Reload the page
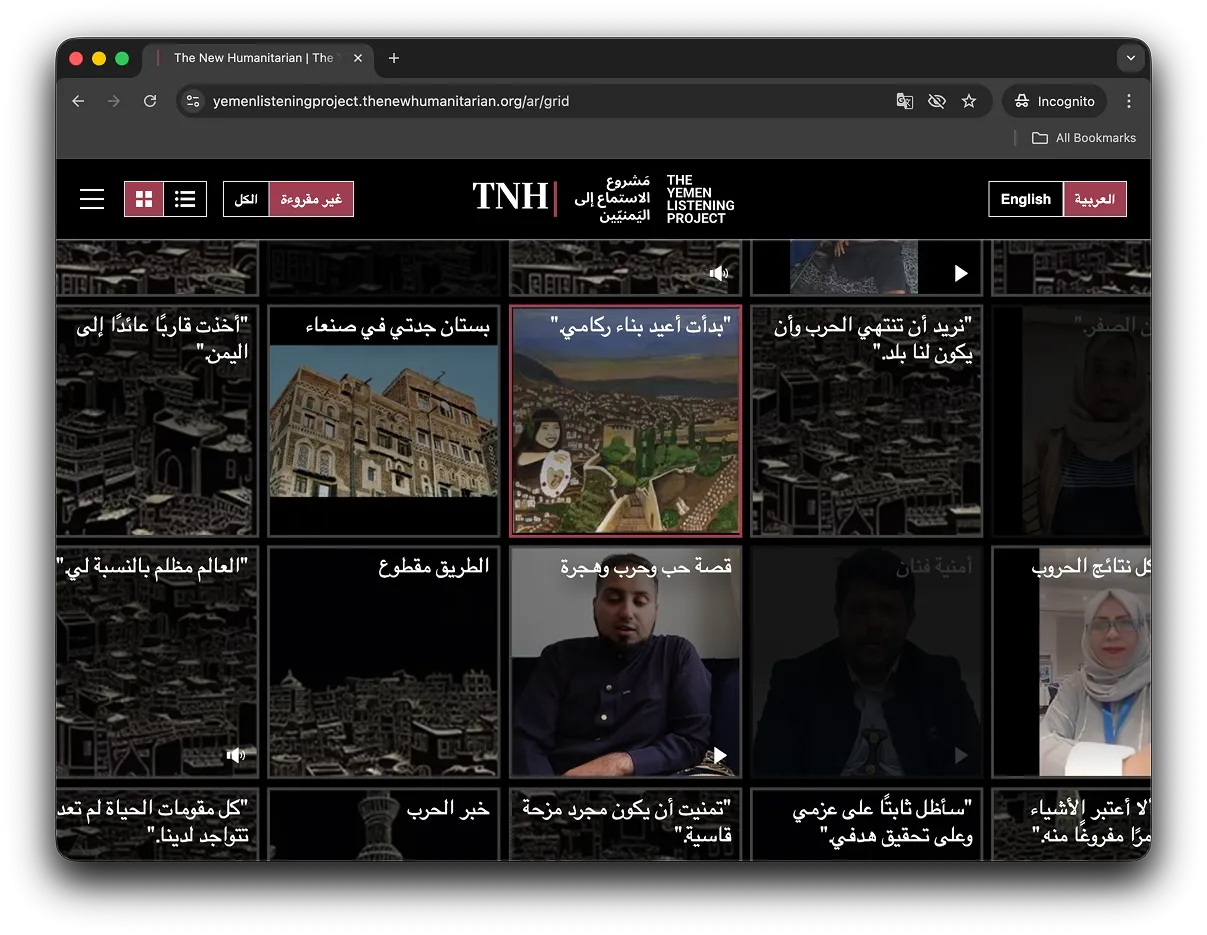The height and width of the screenshot is (935, 1207). [x=150, y=101]
